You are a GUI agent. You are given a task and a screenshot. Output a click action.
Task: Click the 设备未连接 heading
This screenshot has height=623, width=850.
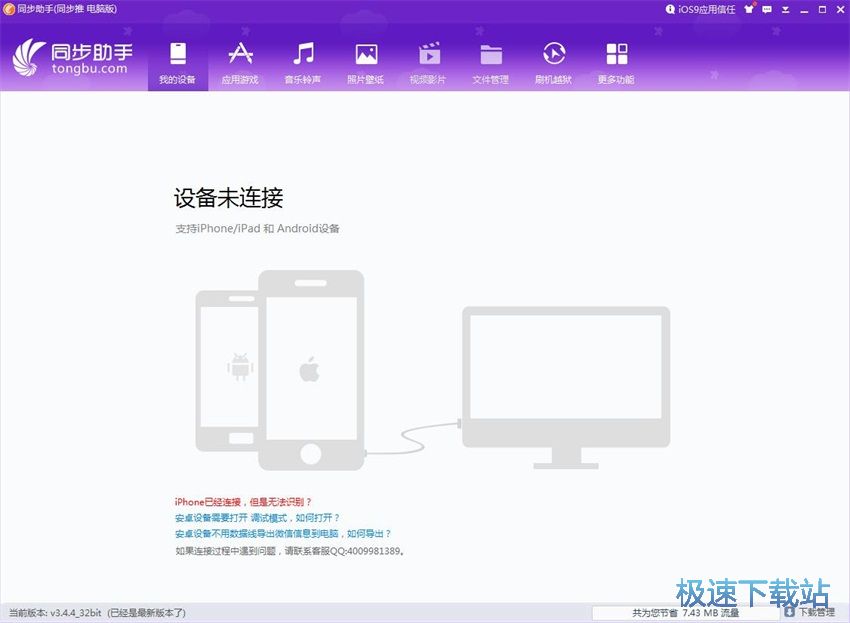(228, 198)
